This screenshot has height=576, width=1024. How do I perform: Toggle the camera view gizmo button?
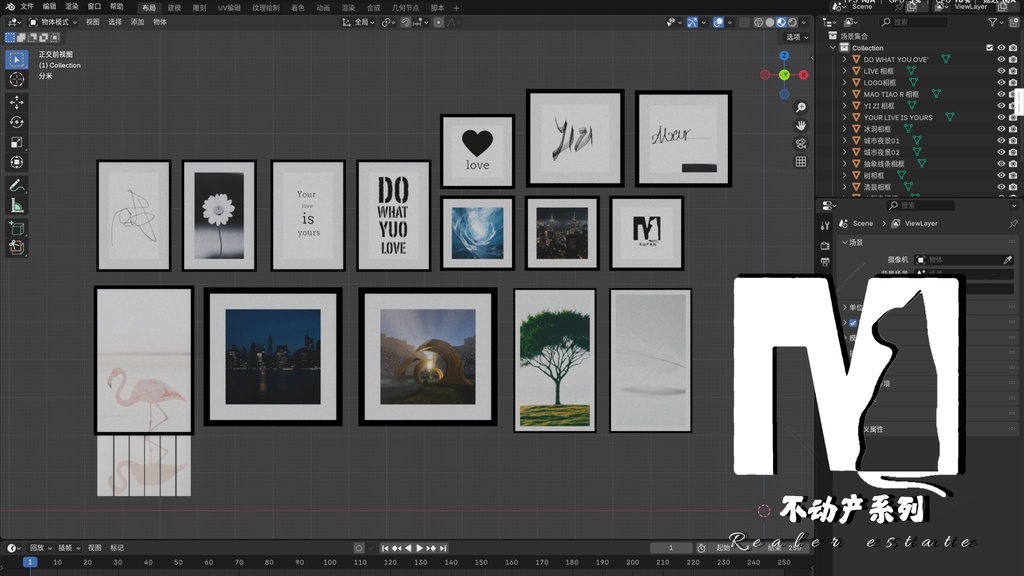point(801,144)
